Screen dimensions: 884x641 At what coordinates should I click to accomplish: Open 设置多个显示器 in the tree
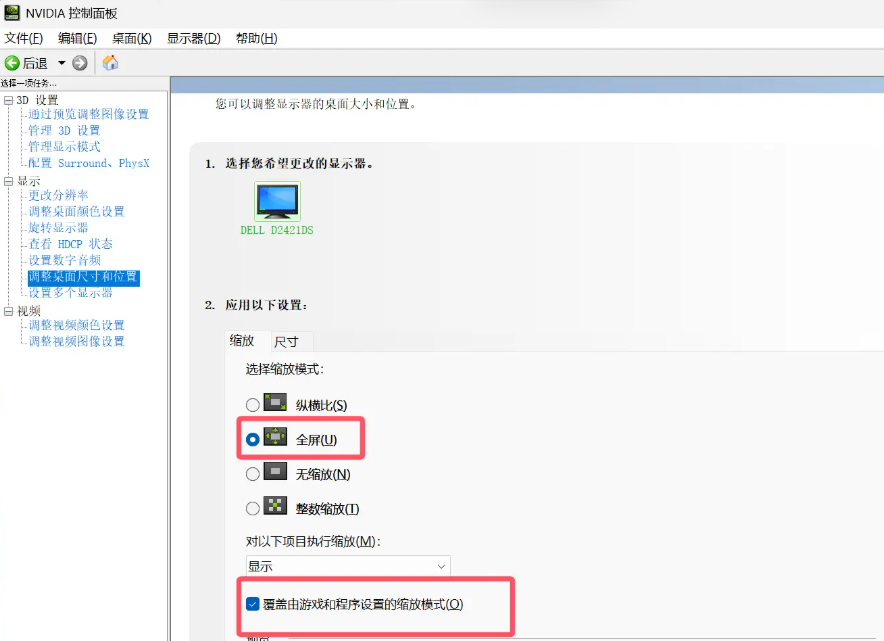[70, 293]
